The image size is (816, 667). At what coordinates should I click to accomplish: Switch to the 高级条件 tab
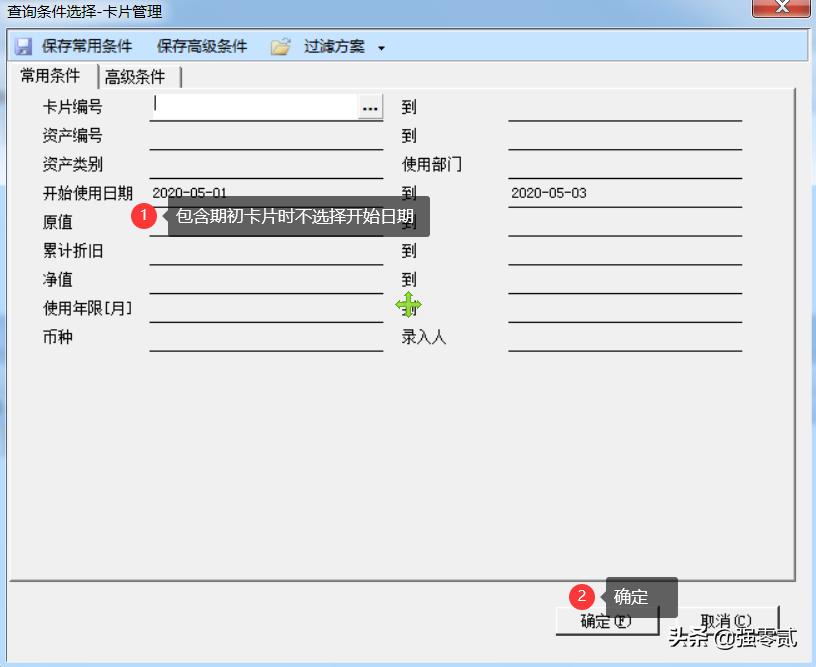click(136, 76)
